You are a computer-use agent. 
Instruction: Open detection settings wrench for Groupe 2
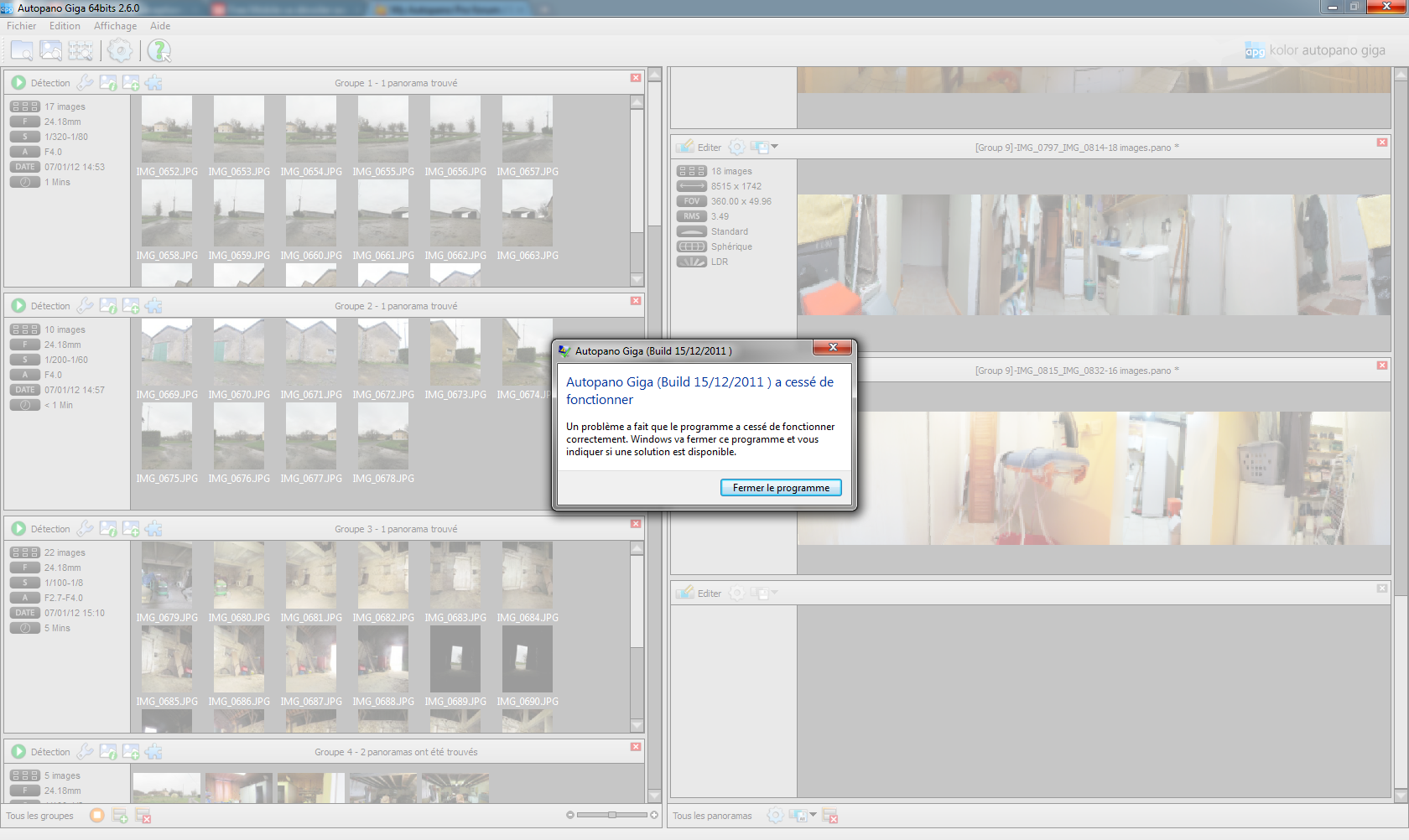point(85,306)
